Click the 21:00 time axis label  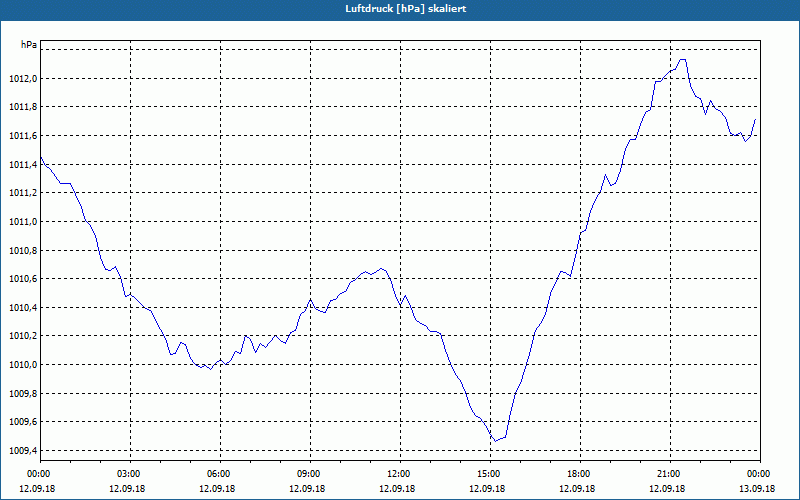pos(670,474)
